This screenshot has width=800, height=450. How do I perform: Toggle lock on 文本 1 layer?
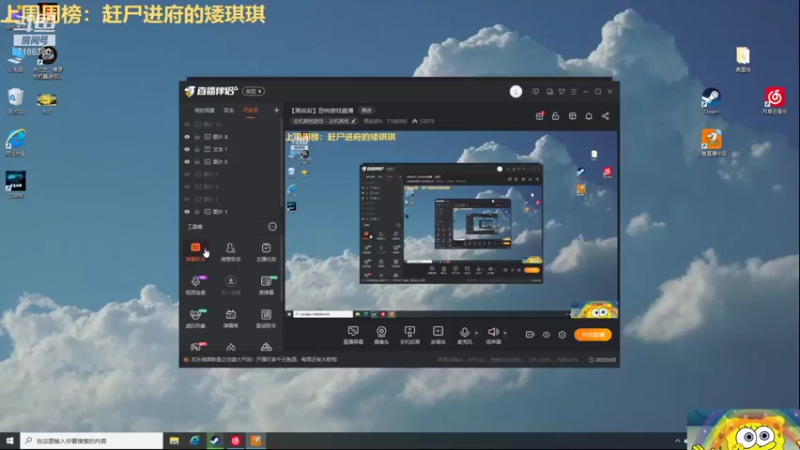click(197, 149)
